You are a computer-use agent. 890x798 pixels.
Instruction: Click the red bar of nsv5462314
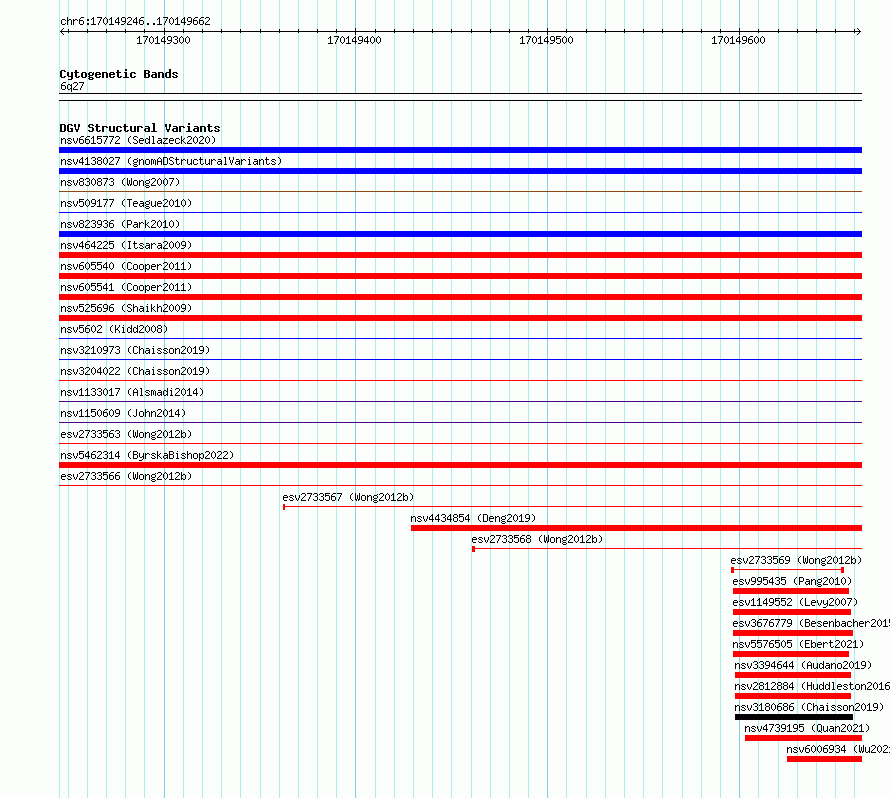pos(460,465)
